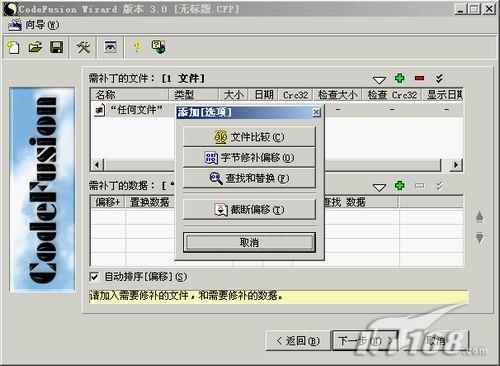This screenshot has width=500, height=366.
Task: Minimize the CodeFusion Wizard window
Action: (x=460, y=9)
